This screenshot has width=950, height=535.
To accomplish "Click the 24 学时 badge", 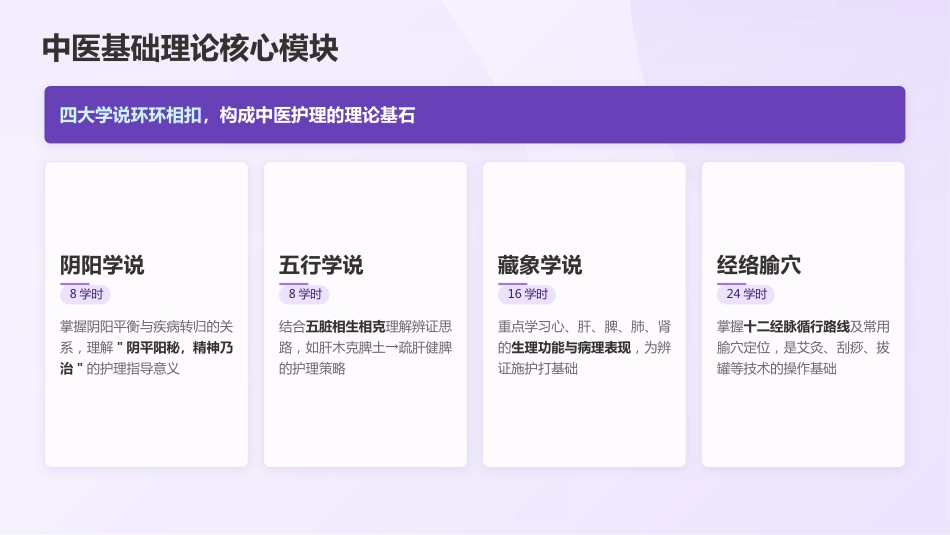I will (x=746, y=294).
